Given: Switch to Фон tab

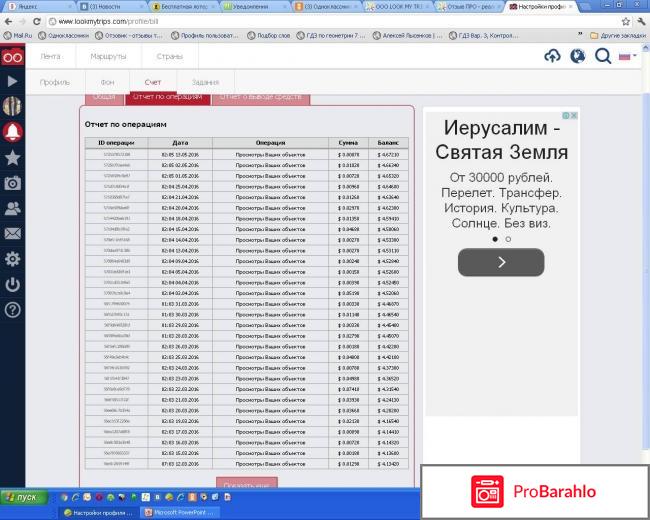Looking at the screenshot, I should point(107,82).
